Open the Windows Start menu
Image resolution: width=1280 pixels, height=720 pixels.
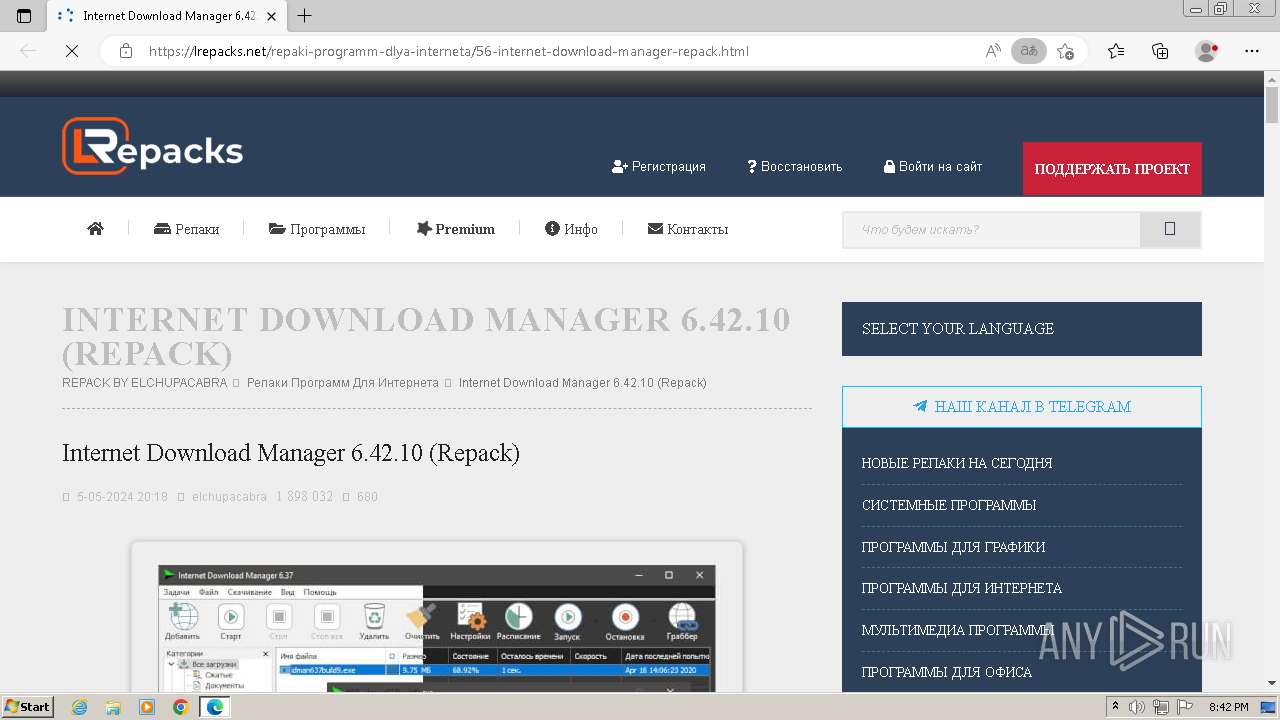[28, 707]
